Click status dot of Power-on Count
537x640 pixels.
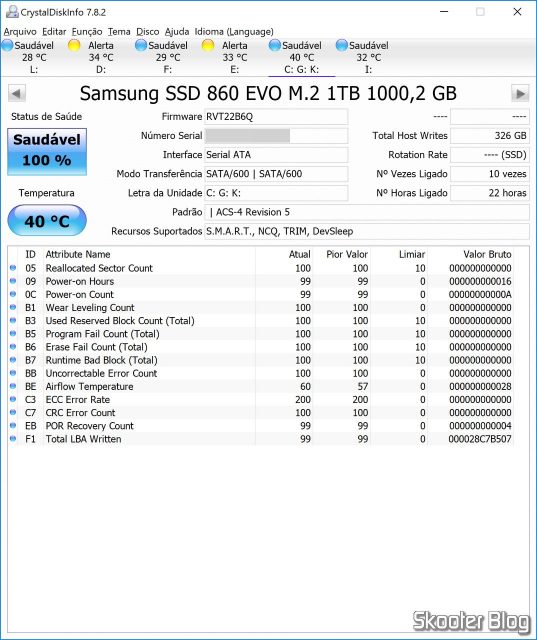(x=13, y=294)
